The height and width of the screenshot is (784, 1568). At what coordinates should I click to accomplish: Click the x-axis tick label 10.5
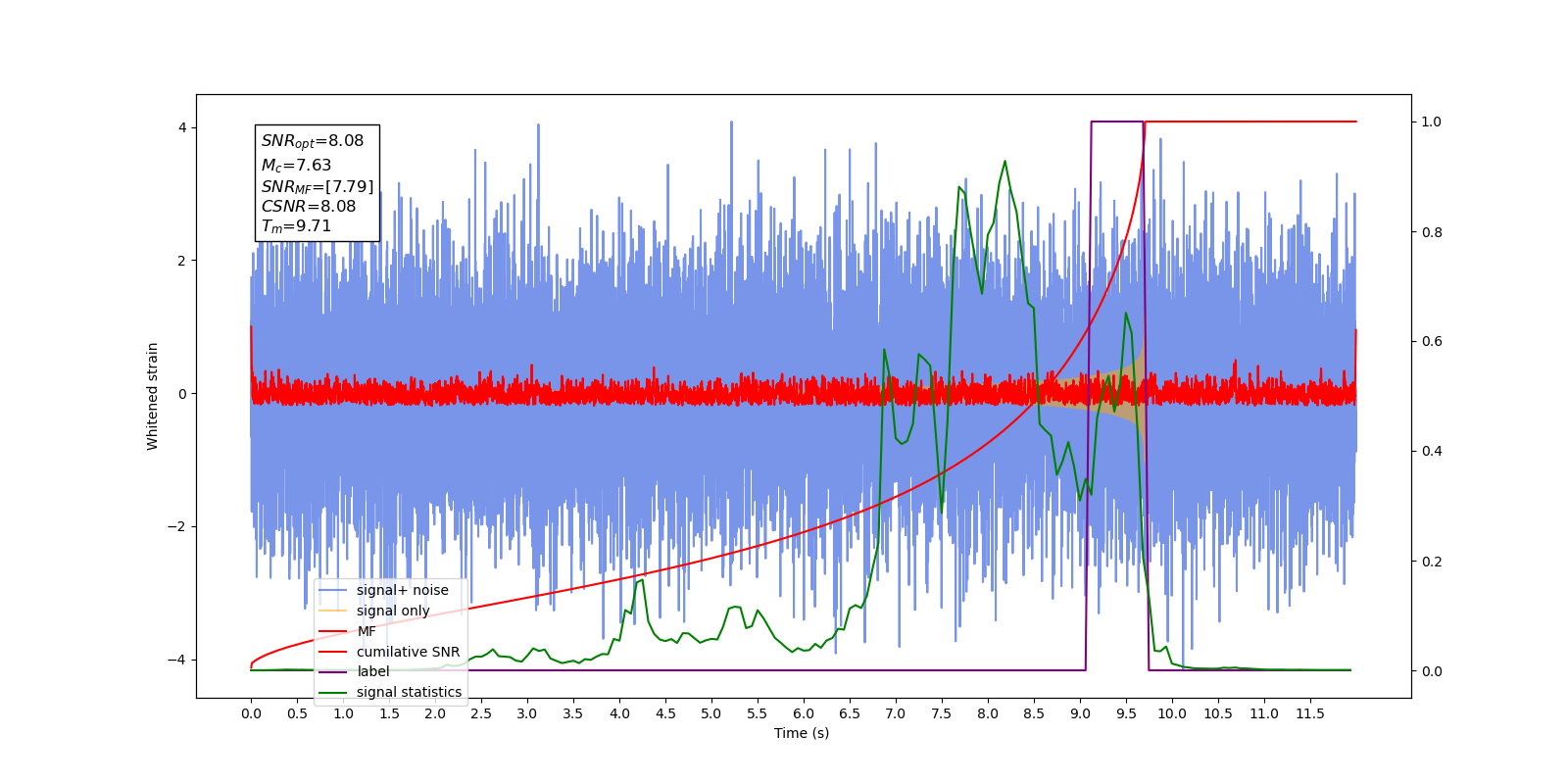1218,713
